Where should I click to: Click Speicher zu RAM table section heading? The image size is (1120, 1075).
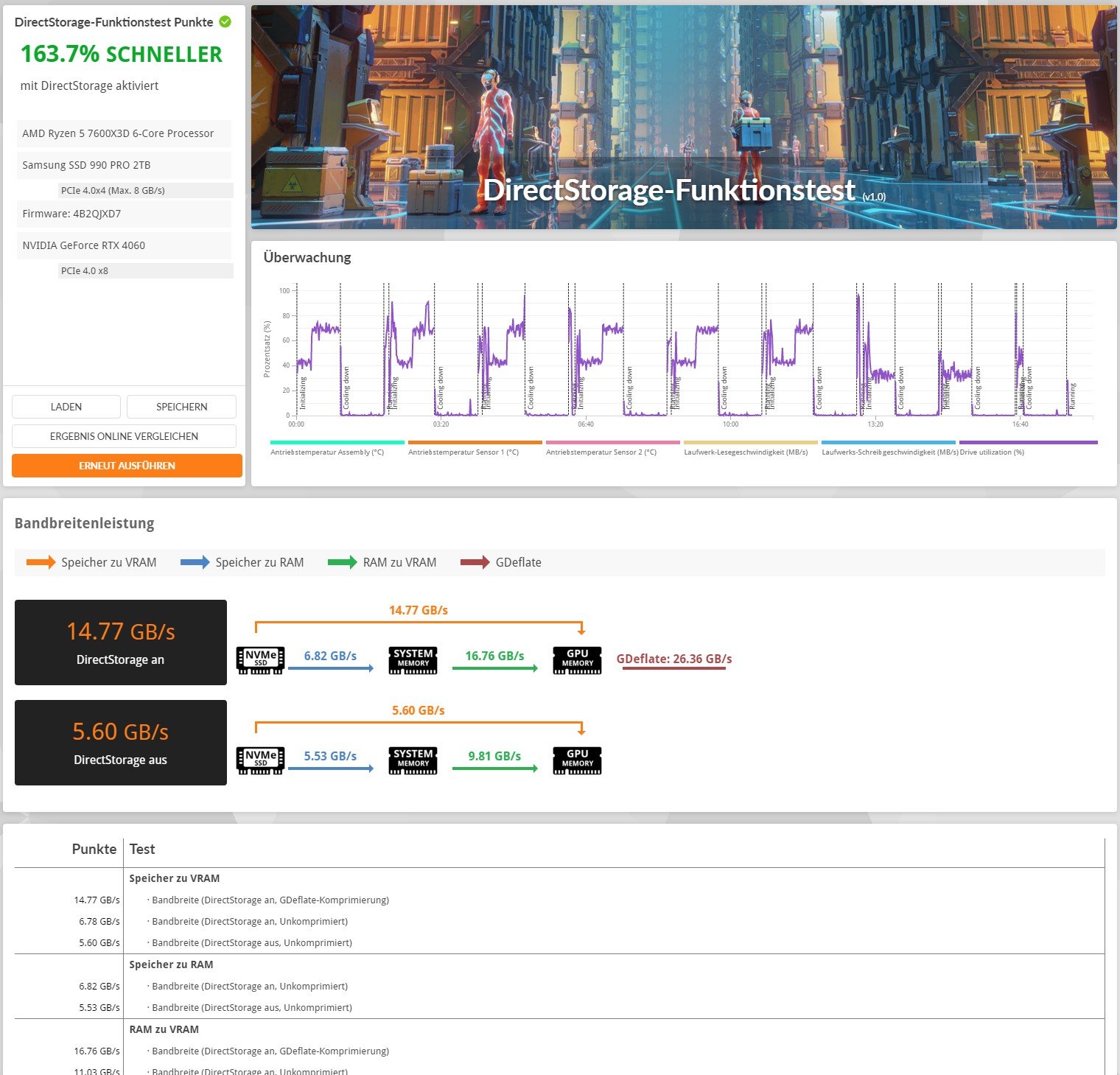[x=171, y=964]
